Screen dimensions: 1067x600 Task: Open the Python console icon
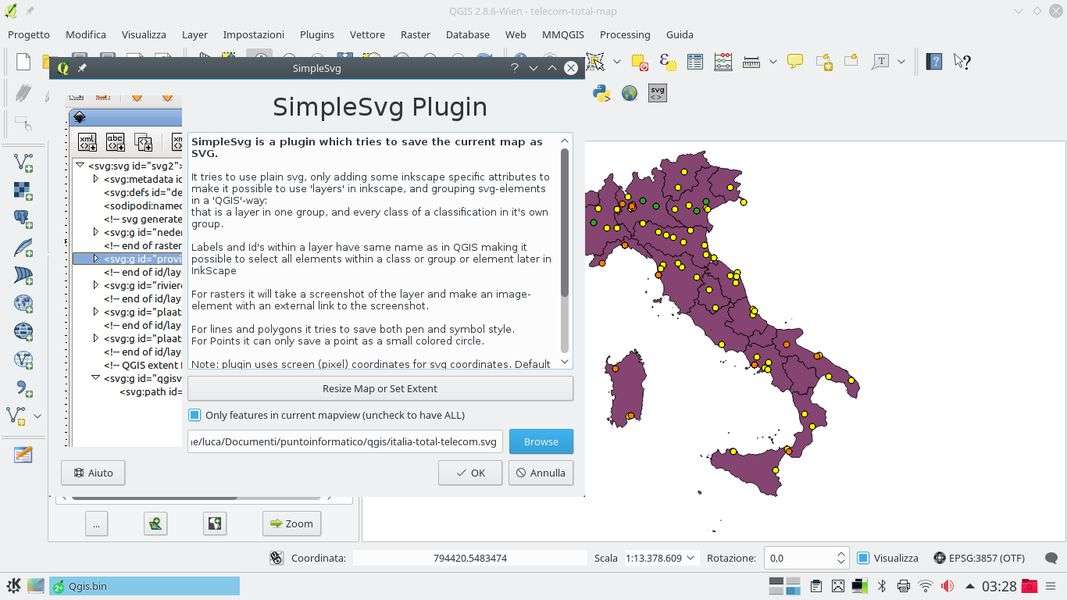pos(601,93)
